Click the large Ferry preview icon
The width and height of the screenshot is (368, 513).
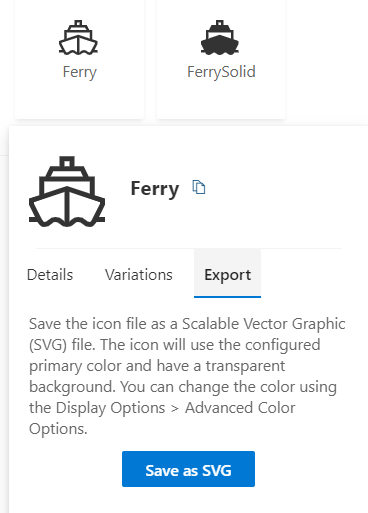tap(67, 192)
